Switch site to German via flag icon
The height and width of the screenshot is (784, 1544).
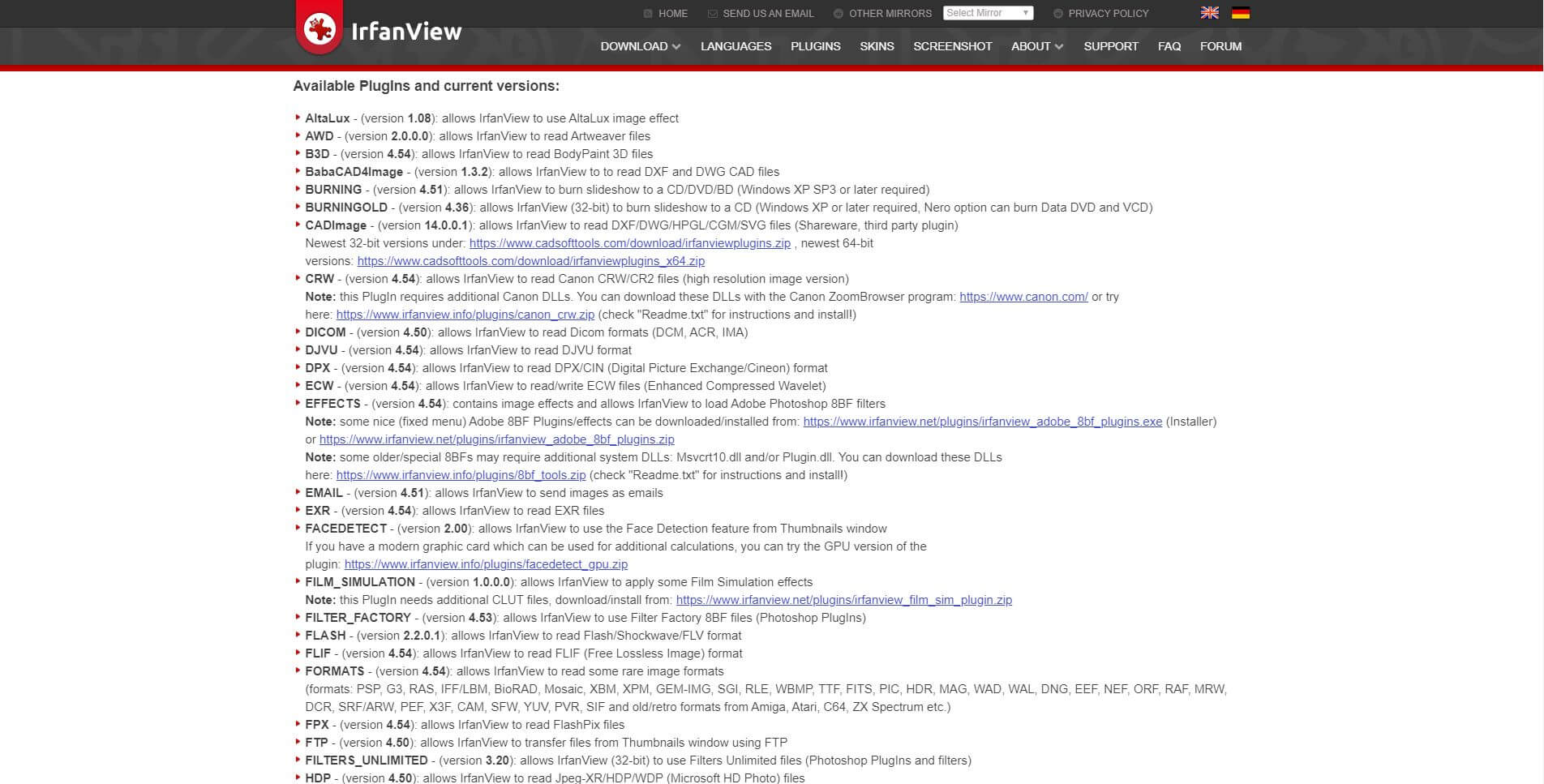click(x=1240, y=13)
